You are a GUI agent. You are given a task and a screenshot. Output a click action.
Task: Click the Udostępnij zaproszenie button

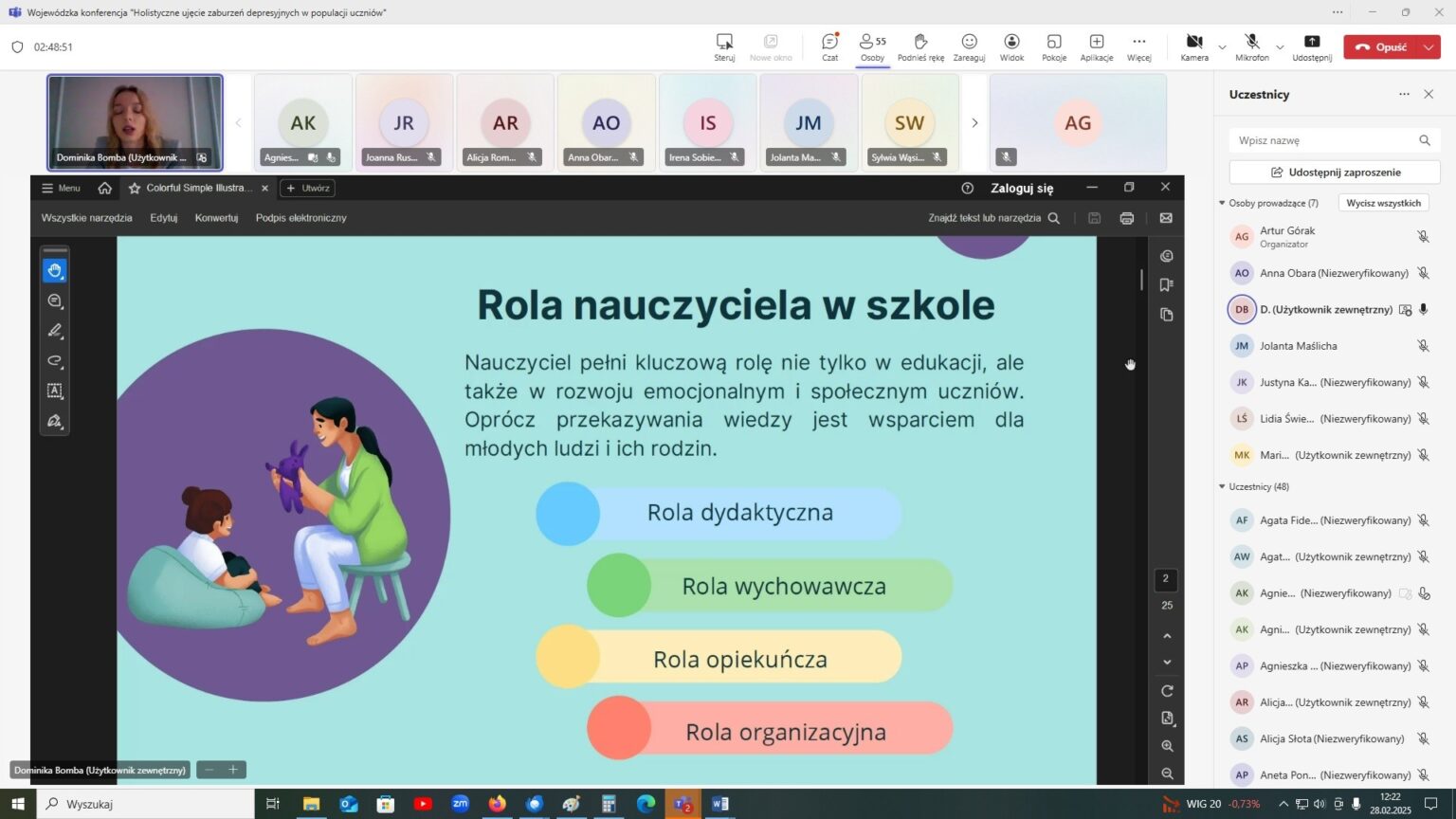click(1335, 173)
